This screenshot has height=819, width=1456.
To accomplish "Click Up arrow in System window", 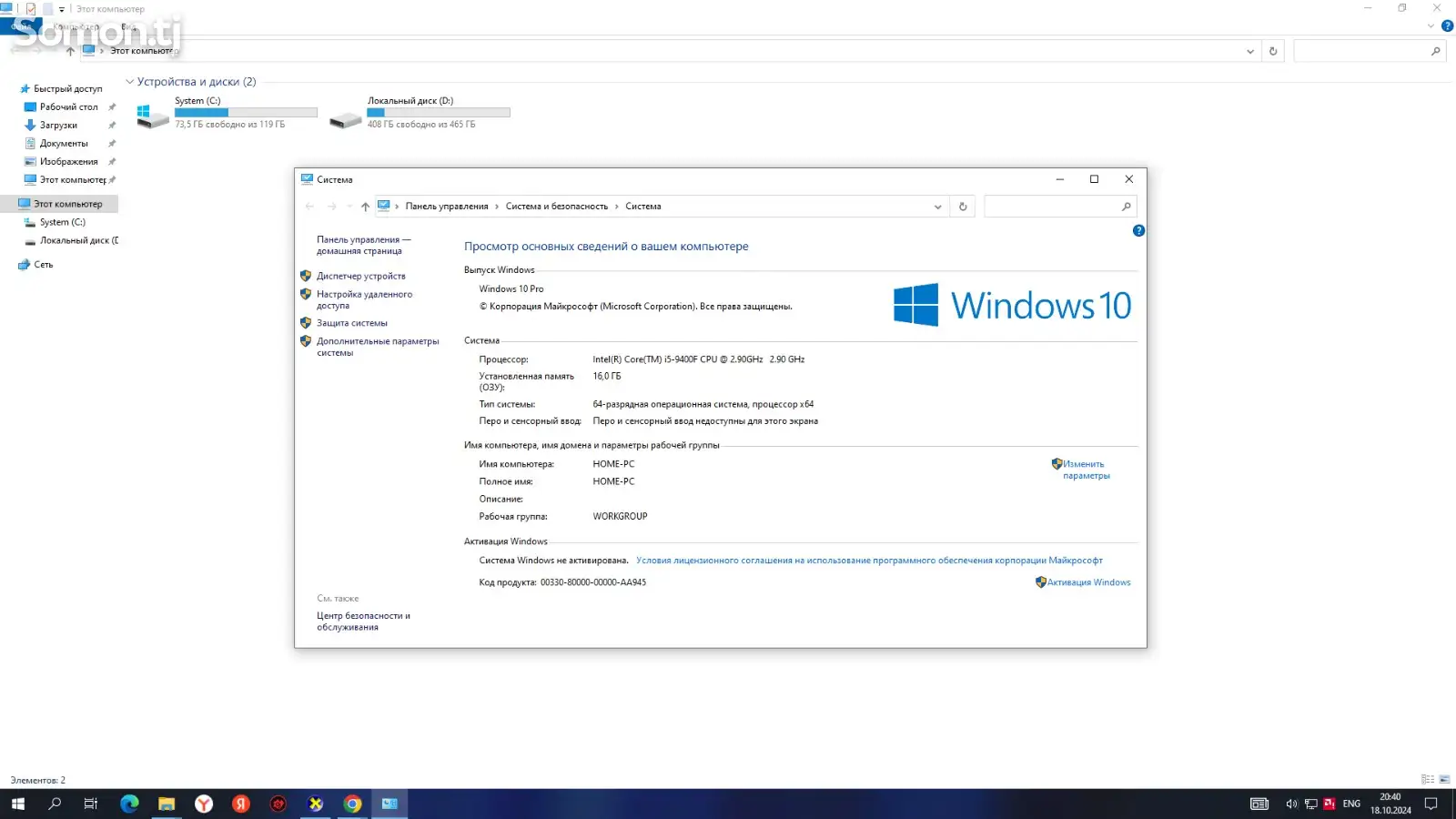I will pyautogui.click(x=365, y=207).
